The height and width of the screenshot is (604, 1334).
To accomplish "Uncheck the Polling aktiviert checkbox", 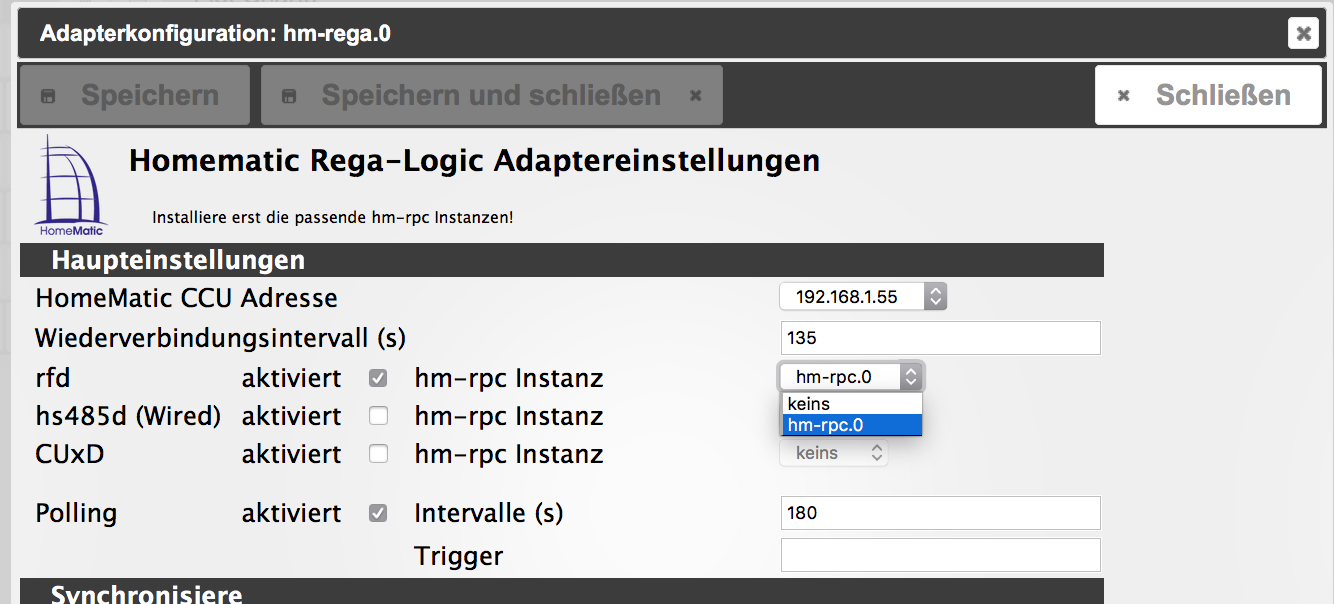I will [x=378, y=513].
